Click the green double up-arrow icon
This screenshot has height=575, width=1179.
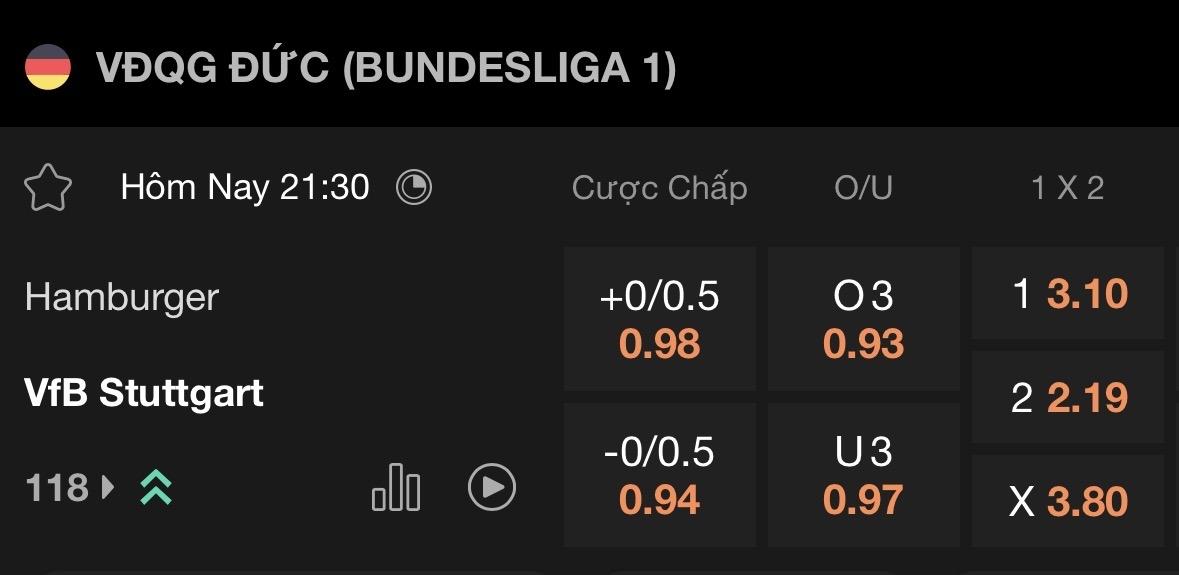156,488
